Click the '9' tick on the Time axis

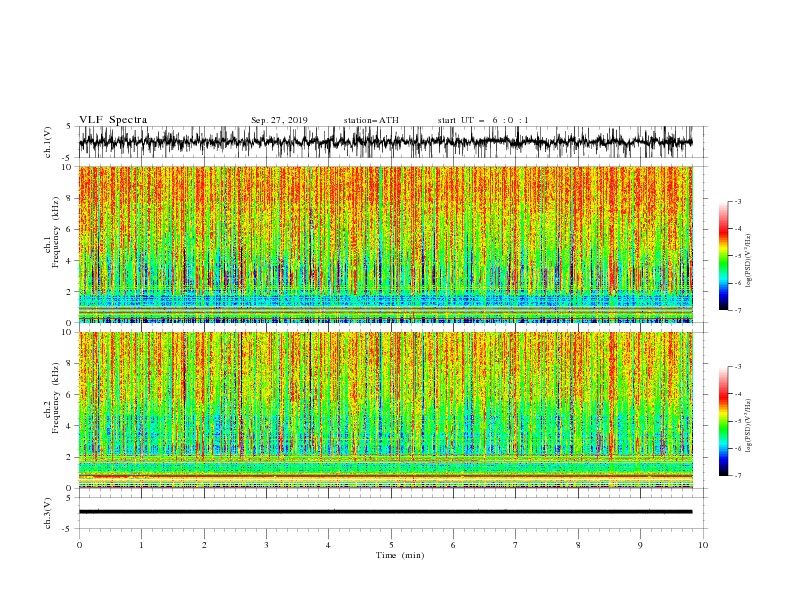point(640,545)
